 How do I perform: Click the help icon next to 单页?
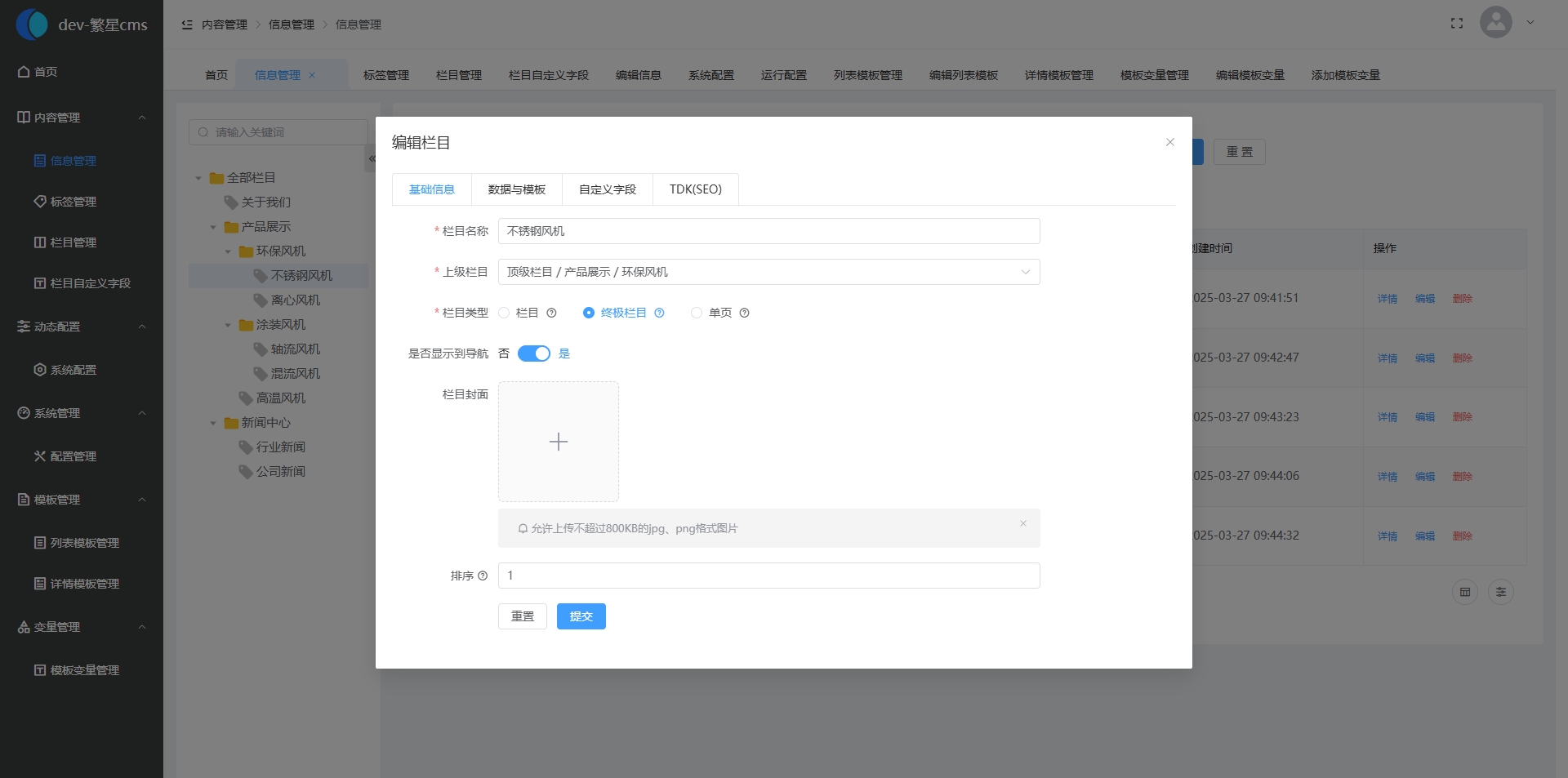(x=744, y=313)
